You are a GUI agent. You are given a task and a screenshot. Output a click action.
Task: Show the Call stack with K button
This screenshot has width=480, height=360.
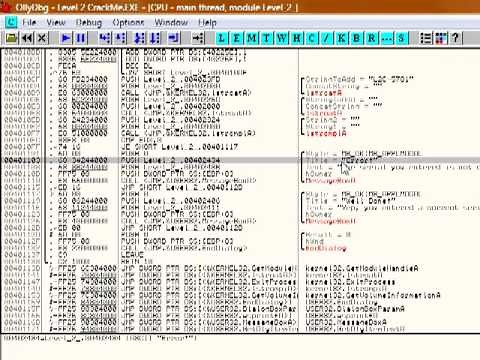point(341,38)
